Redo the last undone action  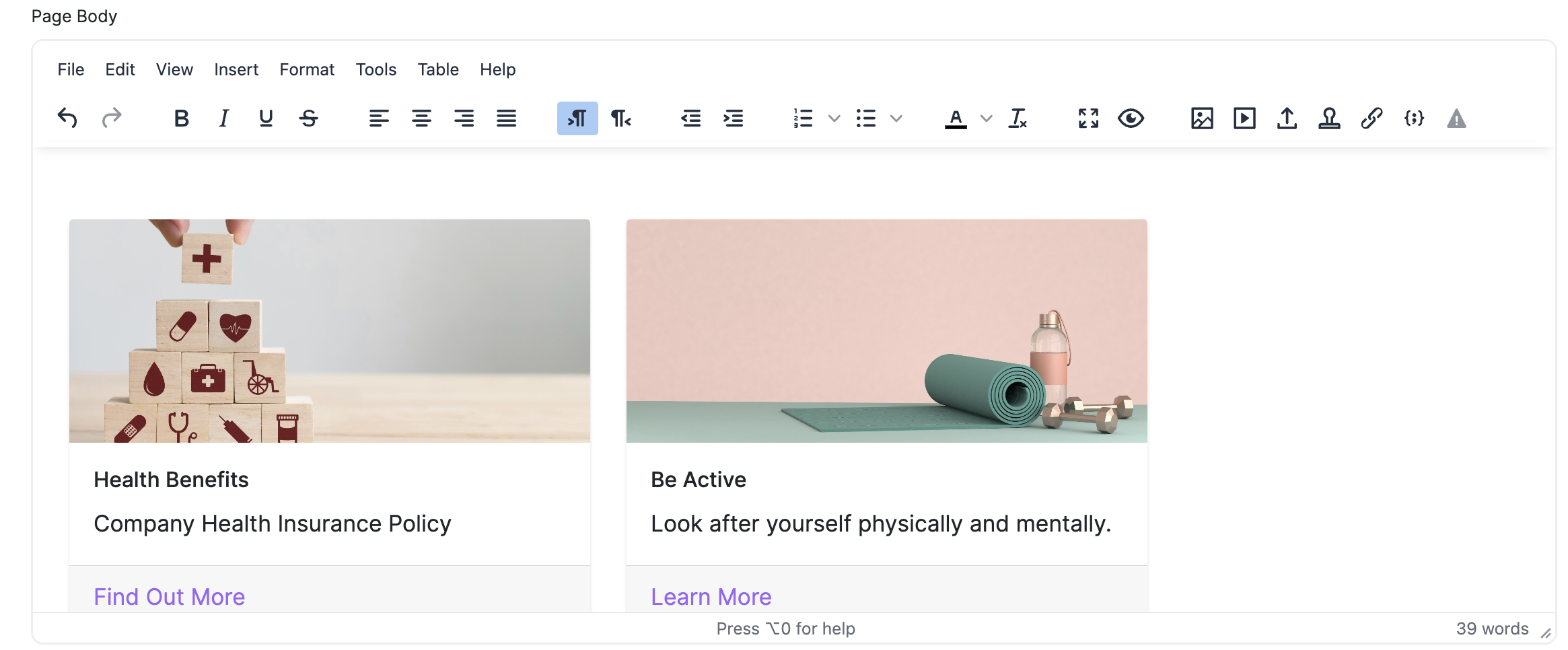click(x=112, y=118)
